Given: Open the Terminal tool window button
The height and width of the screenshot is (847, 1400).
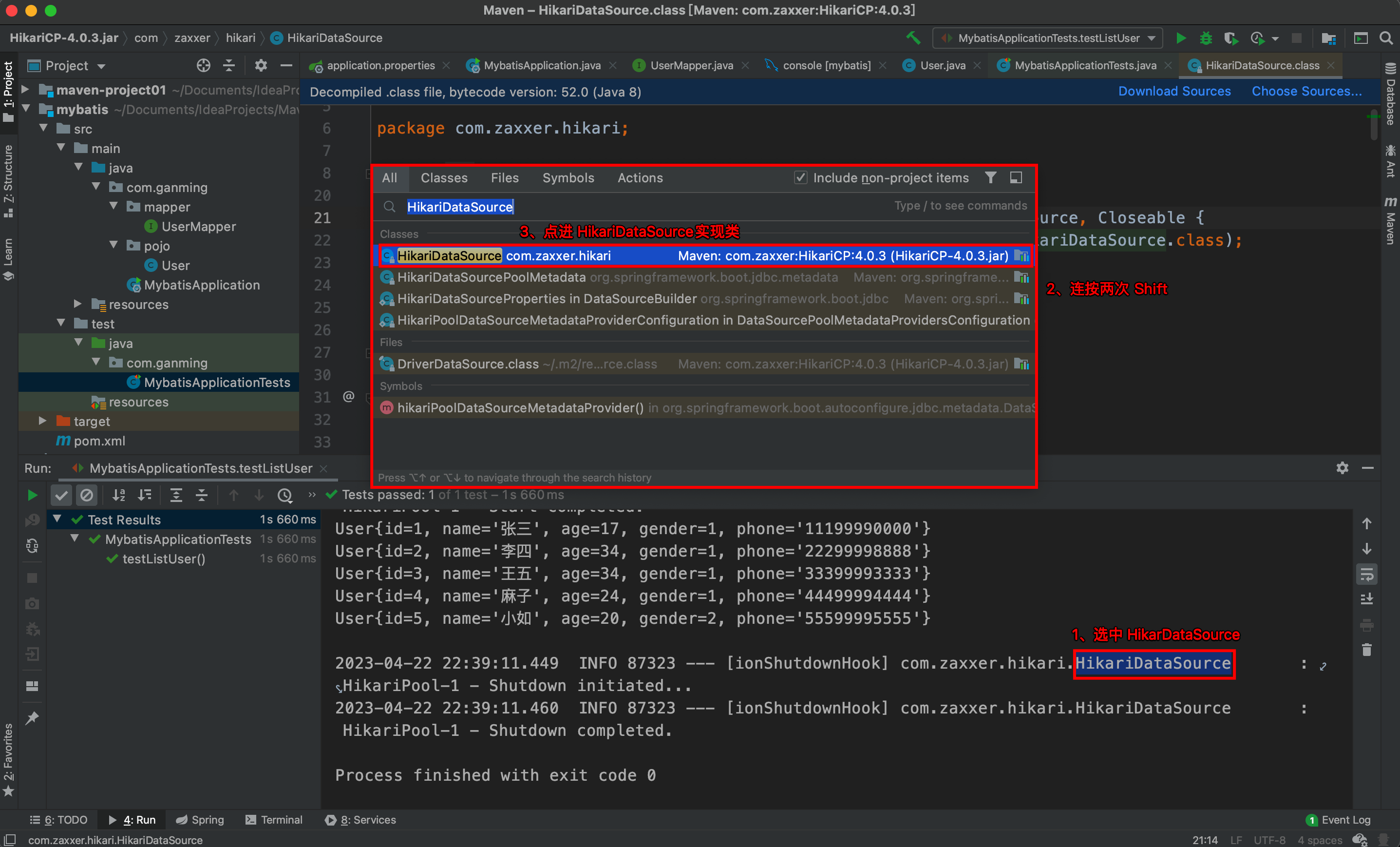Looking at the screenshot, I should 274,819.
